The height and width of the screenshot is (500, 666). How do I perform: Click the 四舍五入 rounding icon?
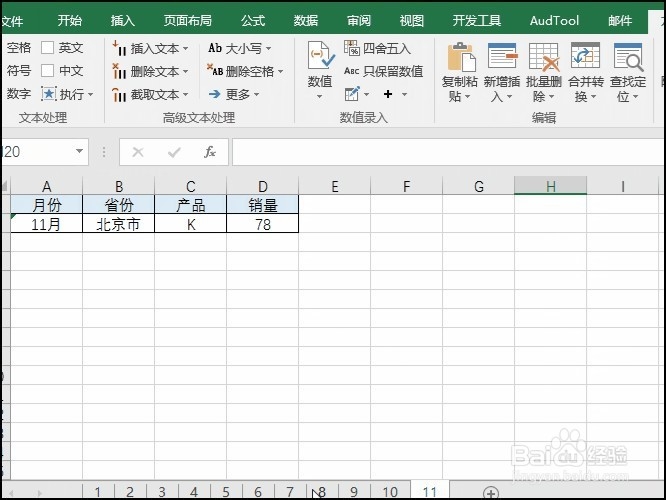352,48
